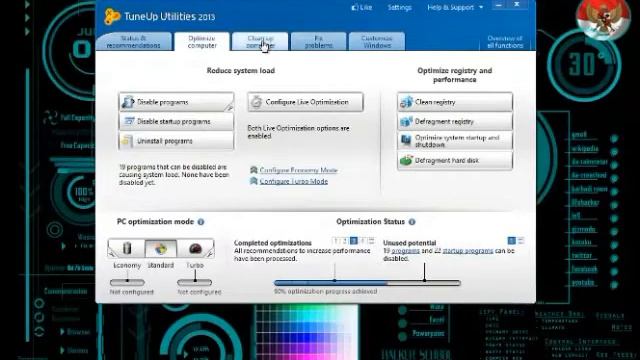Click the Garuda emblem desktop icon
The height and width of the screenshot is (360, 640).
click(603, 18)
